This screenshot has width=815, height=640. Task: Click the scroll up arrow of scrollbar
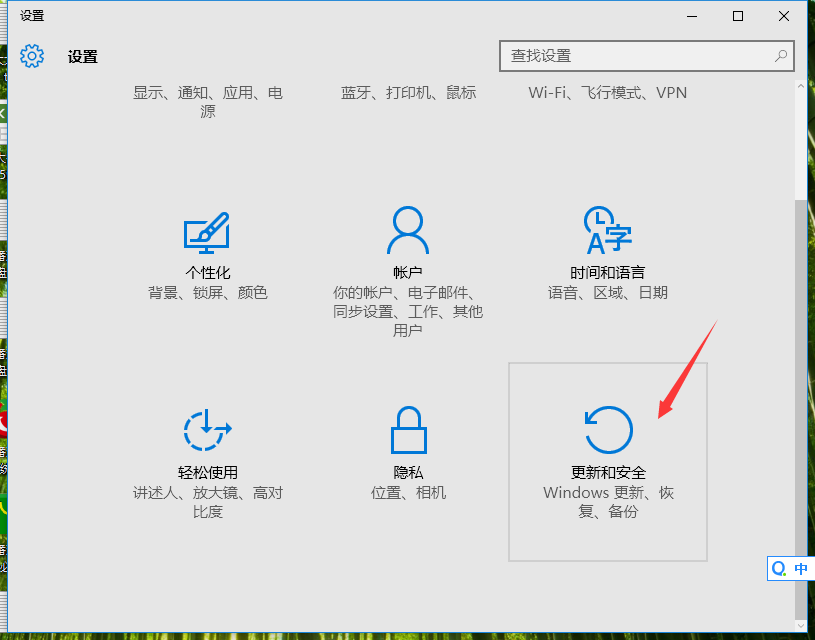coord(800,86)
